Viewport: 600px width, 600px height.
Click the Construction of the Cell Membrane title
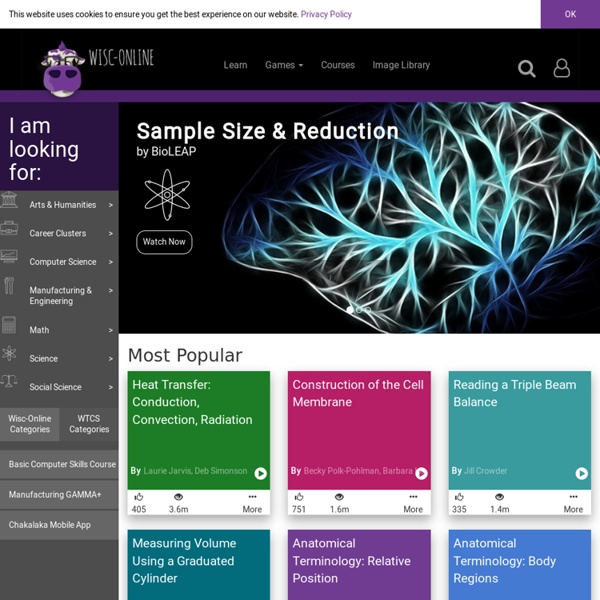point(358,393)
